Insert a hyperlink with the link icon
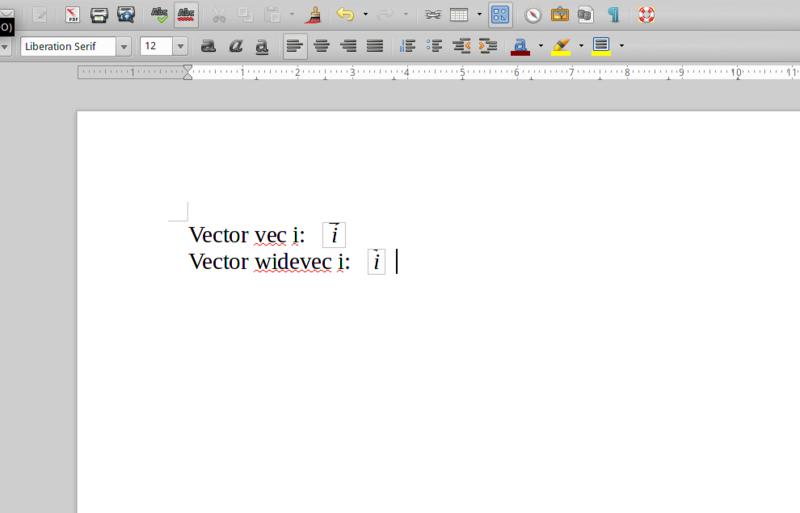Image resolution: width=800 pixels, height=513 pixels. pyautogui.click(x=432, y=15)
